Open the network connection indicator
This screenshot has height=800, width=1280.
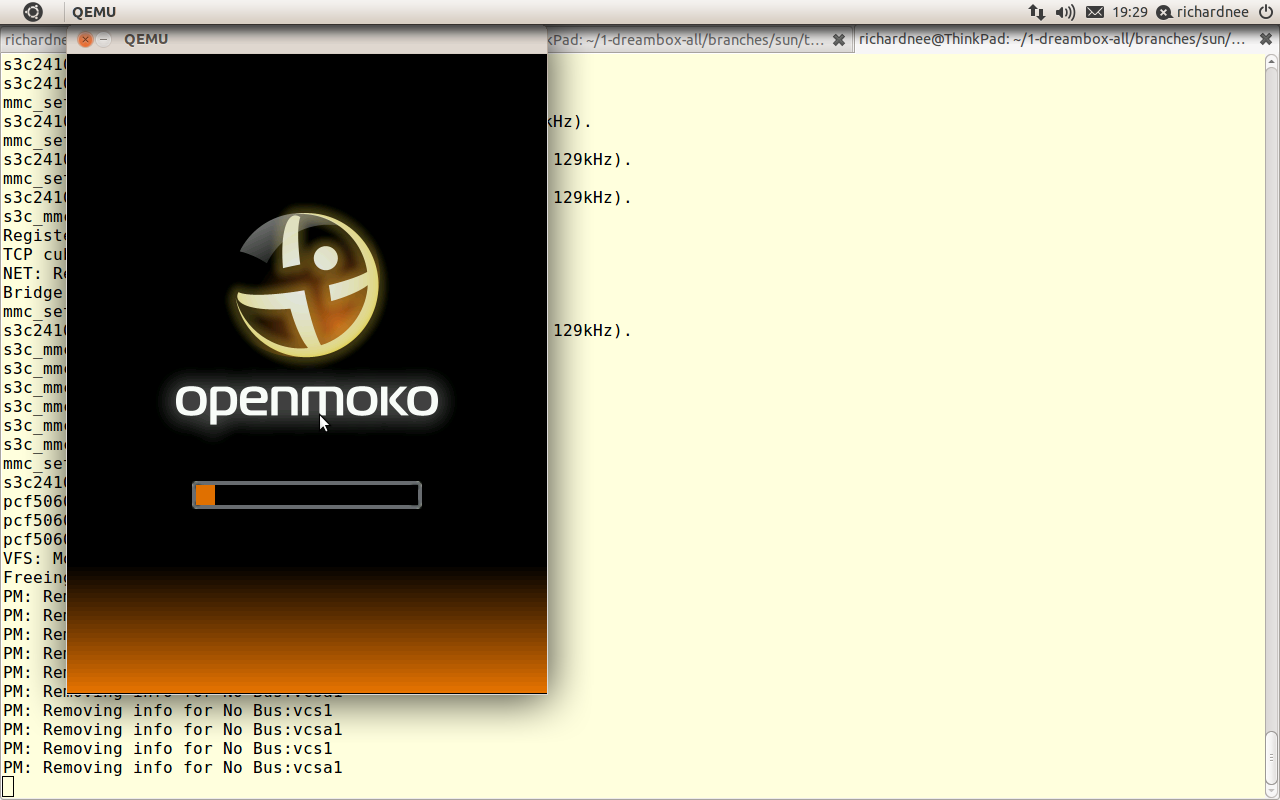[1036, 12]
